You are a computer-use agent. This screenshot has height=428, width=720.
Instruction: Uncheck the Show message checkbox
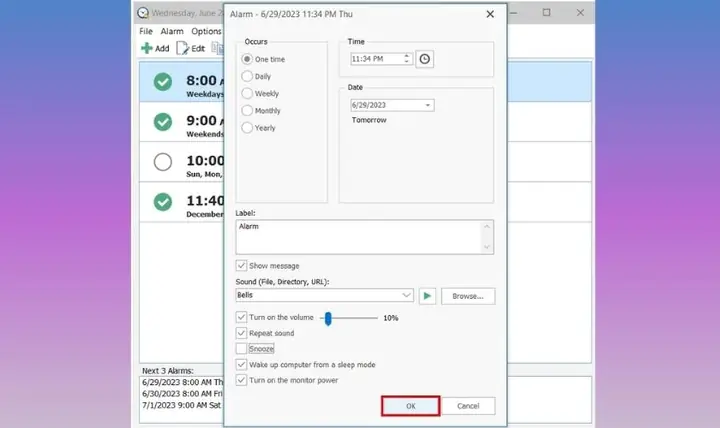pyautogui.click(x=241, y=265)
